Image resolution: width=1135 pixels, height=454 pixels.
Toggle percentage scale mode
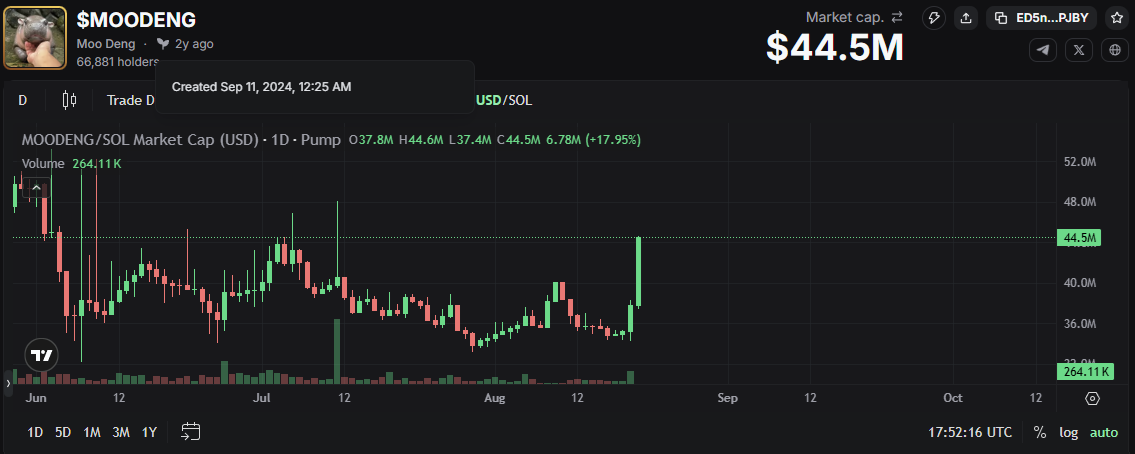tap(1039, 432)
